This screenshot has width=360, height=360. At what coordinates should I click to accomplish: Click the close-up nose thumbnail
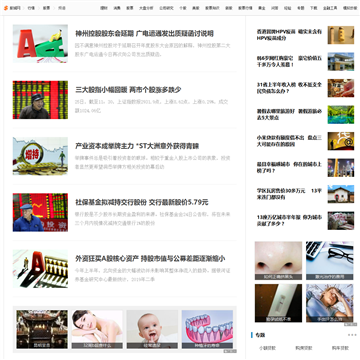point(278,261)
